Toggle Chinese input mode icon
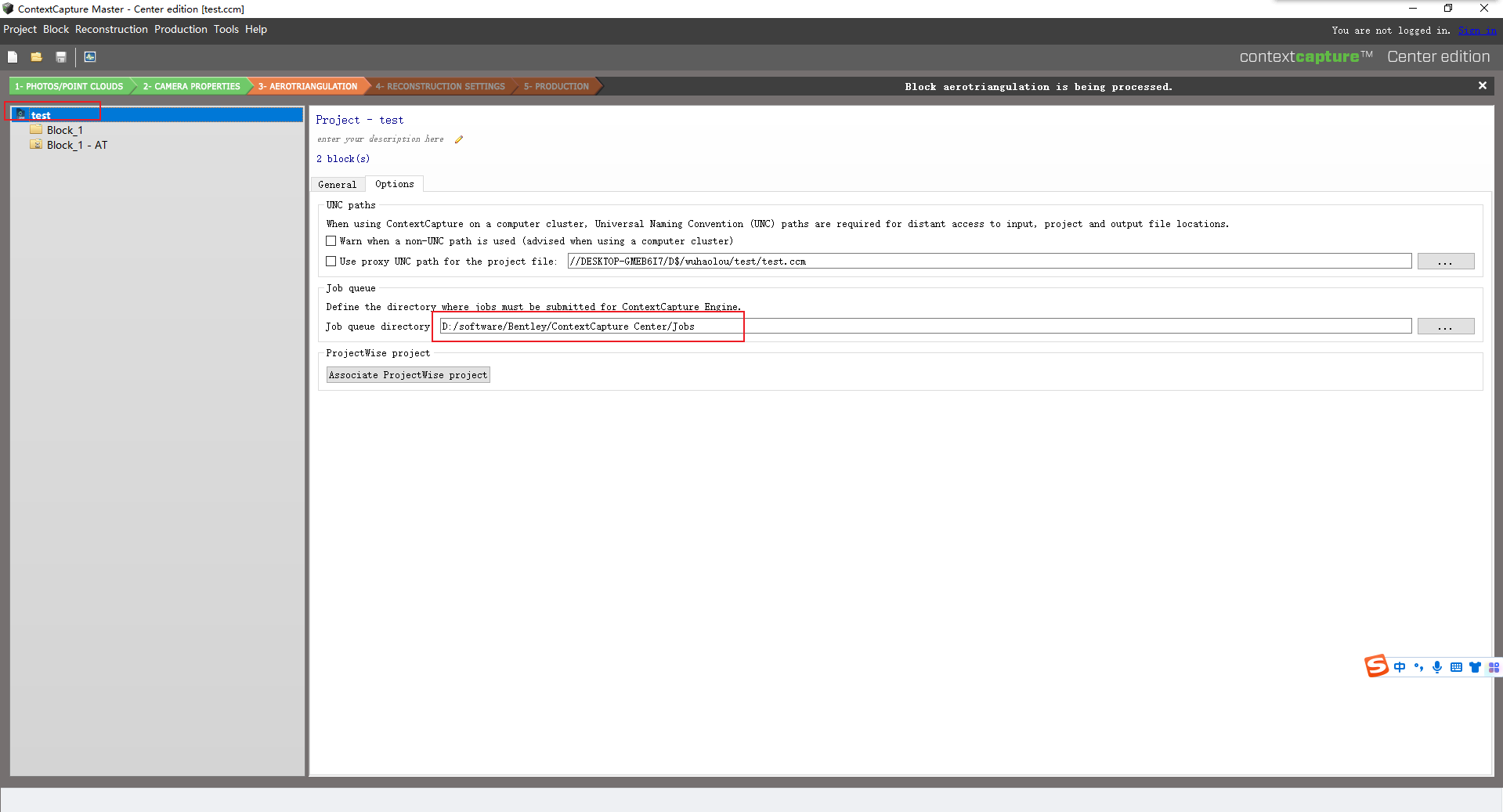 click(x=1400, y=667)
